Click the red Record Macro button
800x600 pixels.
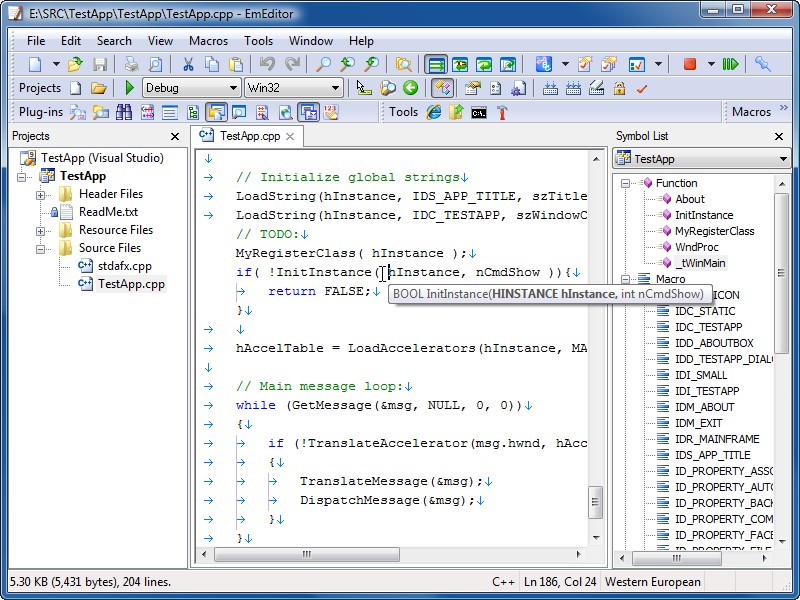690,64
